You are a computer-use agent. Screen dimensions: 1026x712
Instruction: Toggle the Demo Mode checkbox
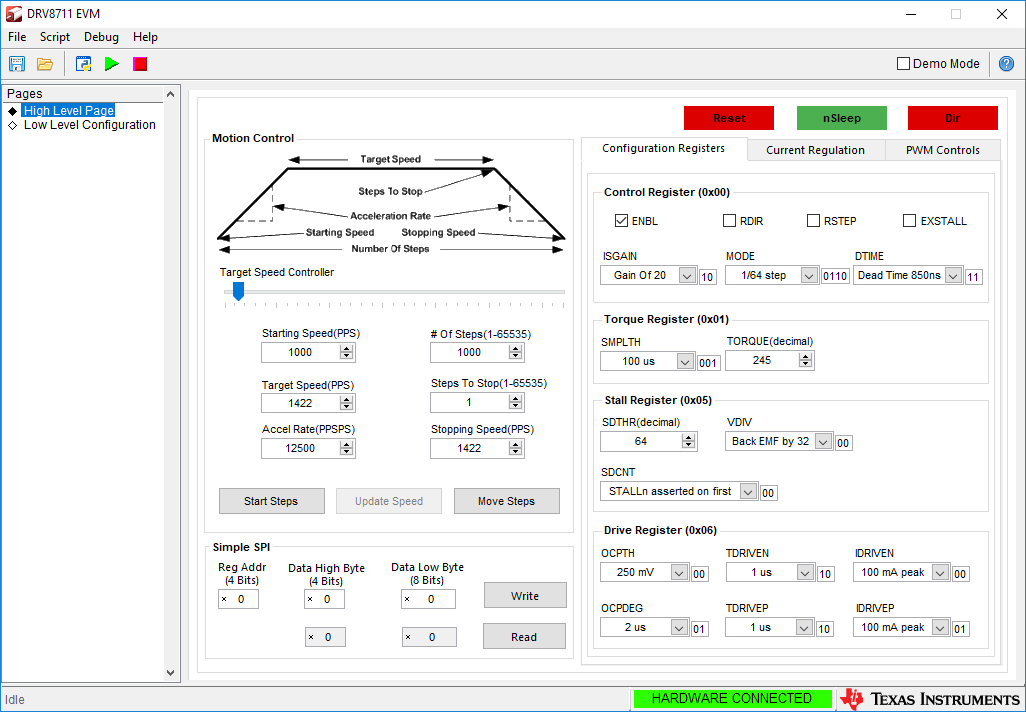coord(904,63)
